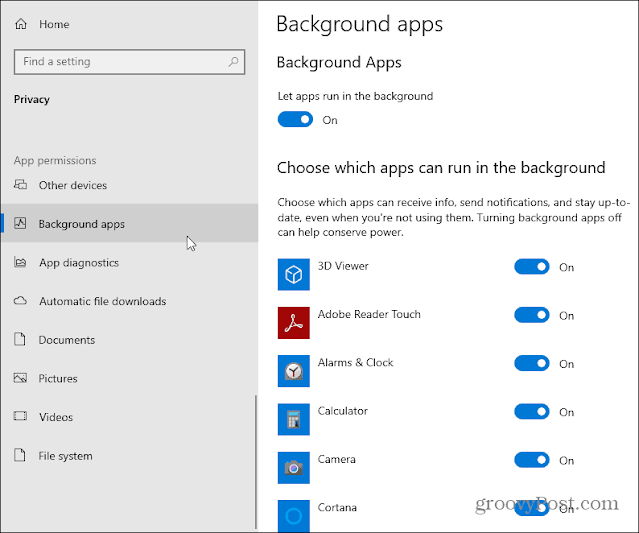Select Background apps menu item
Image resolution: width=639 pixels, height=533 pixels.
pyautogui.click(x=129, y=223)
